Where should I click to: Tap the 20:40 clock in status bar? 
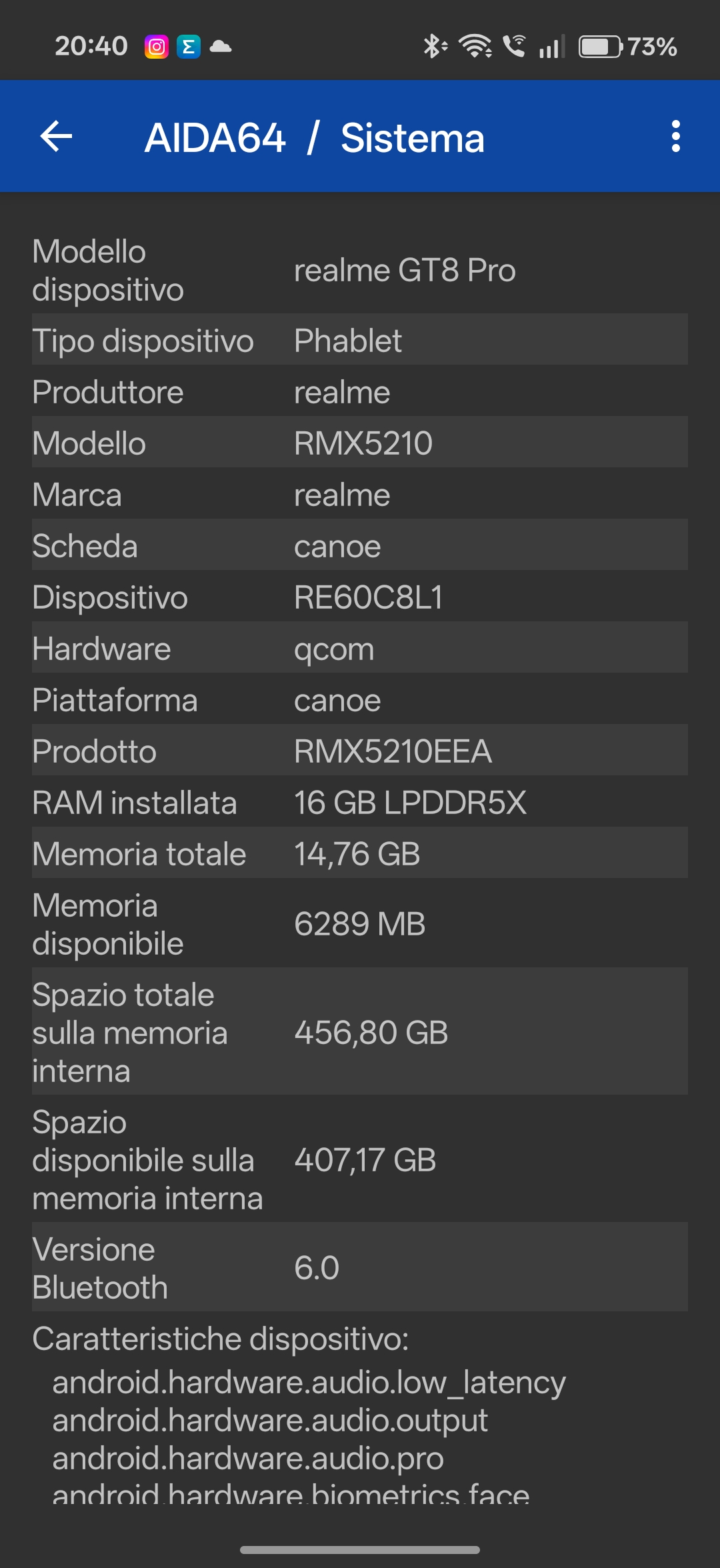click(91, 47)
